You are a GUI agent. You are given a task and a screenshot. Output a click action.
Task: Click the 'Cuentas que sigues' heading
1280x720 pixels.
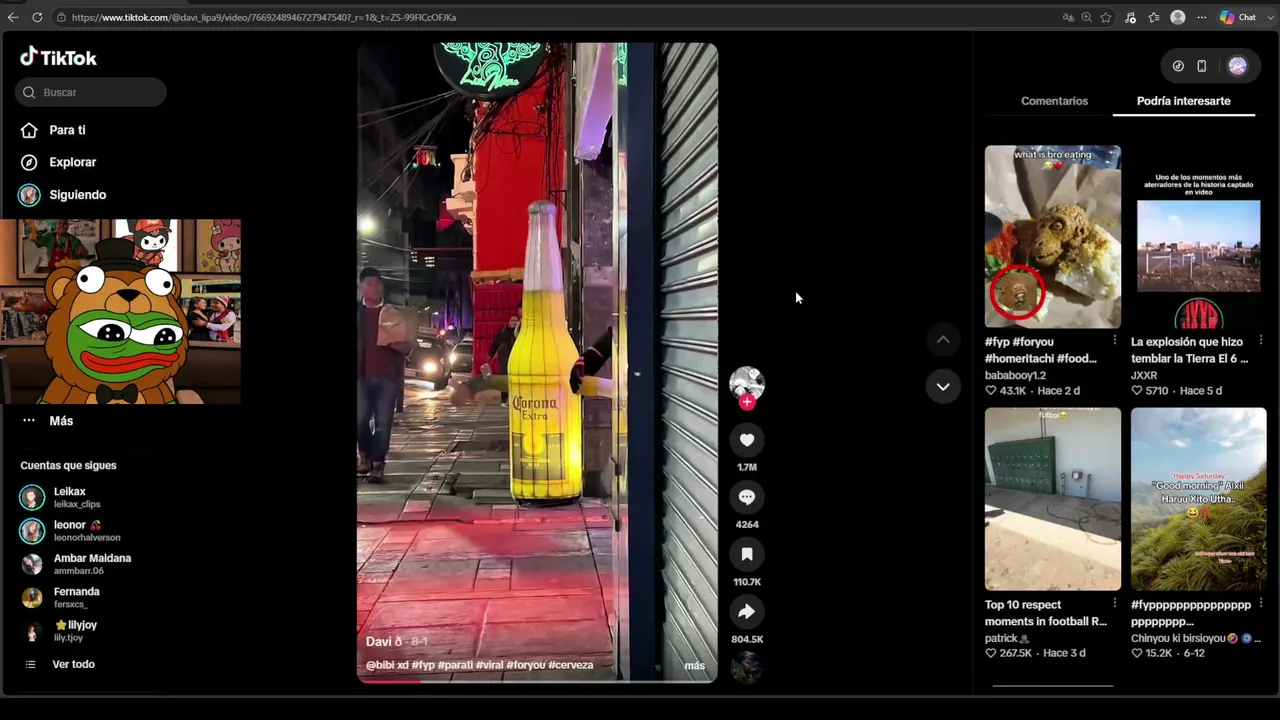coord(68,465)
